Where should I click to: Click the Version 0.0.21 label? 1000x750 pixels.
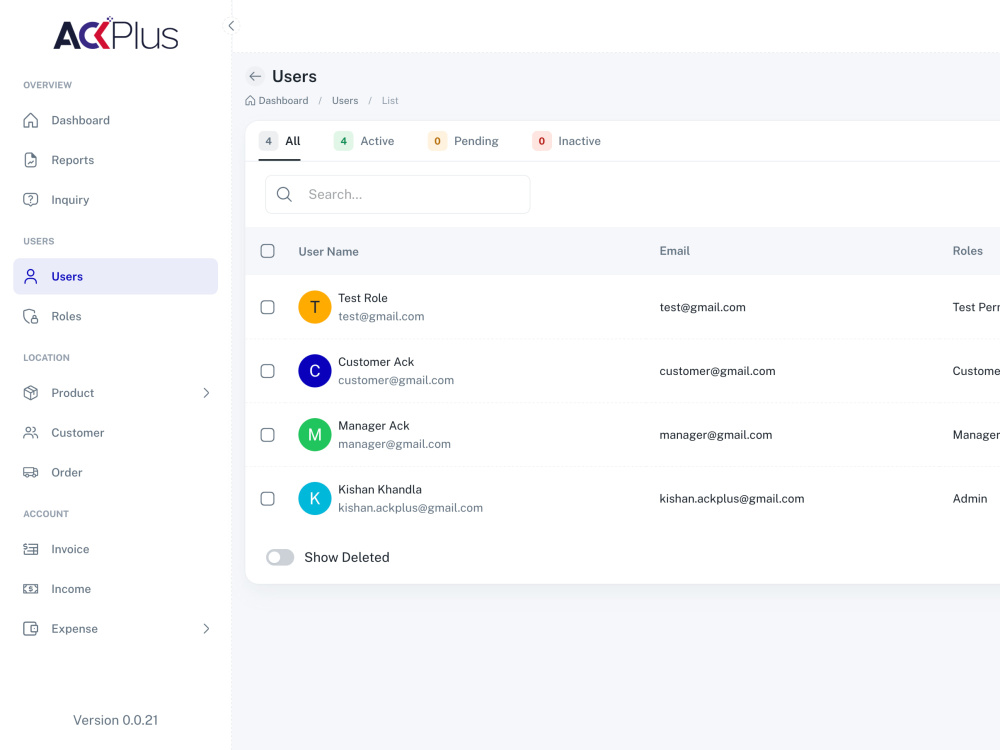[x=115, y=720]
